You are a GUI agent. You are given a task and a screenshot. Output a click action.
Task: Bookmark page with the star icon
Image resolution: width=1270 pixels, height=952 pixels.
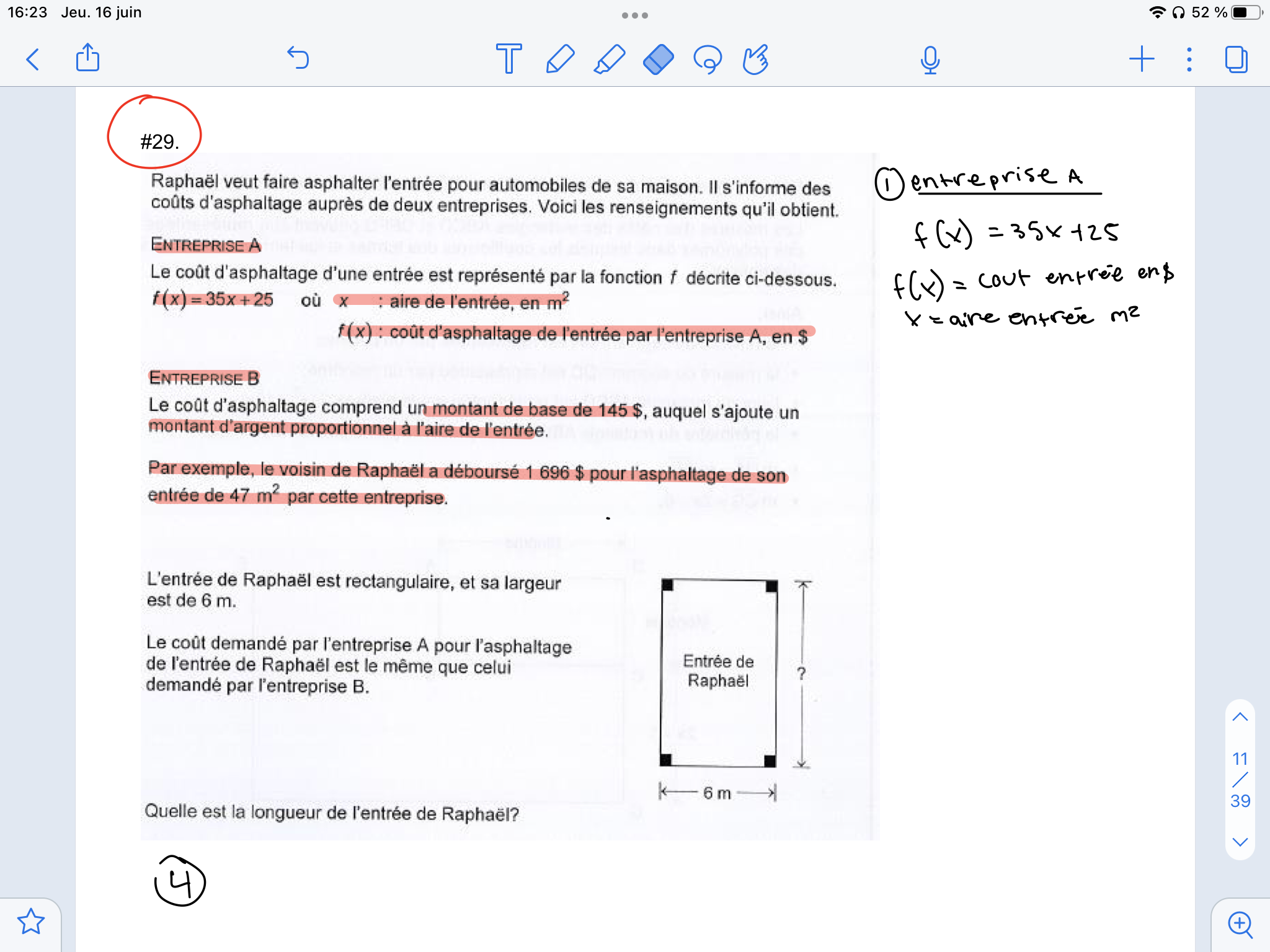31,922
